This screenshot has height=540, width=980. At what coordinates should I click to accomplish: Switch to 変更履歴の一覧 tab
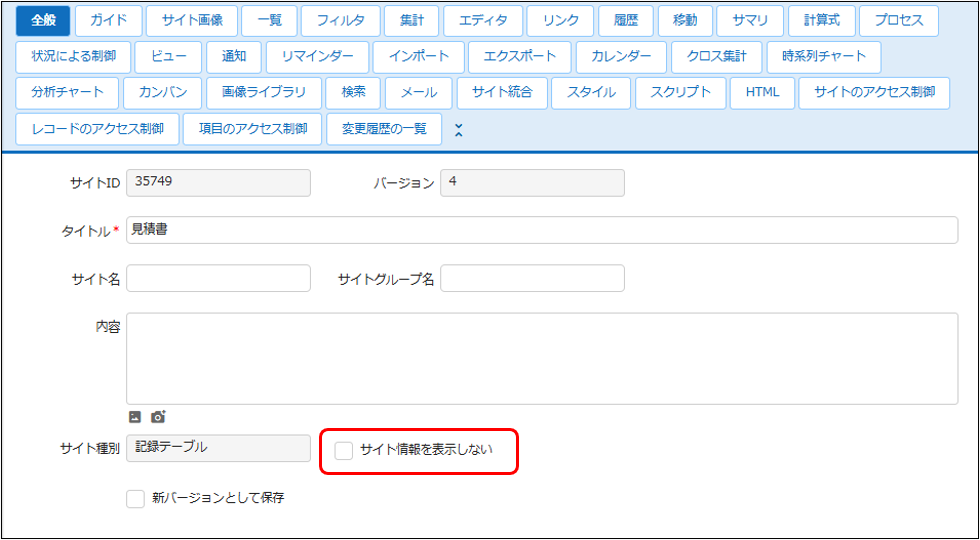pos(384,129)
